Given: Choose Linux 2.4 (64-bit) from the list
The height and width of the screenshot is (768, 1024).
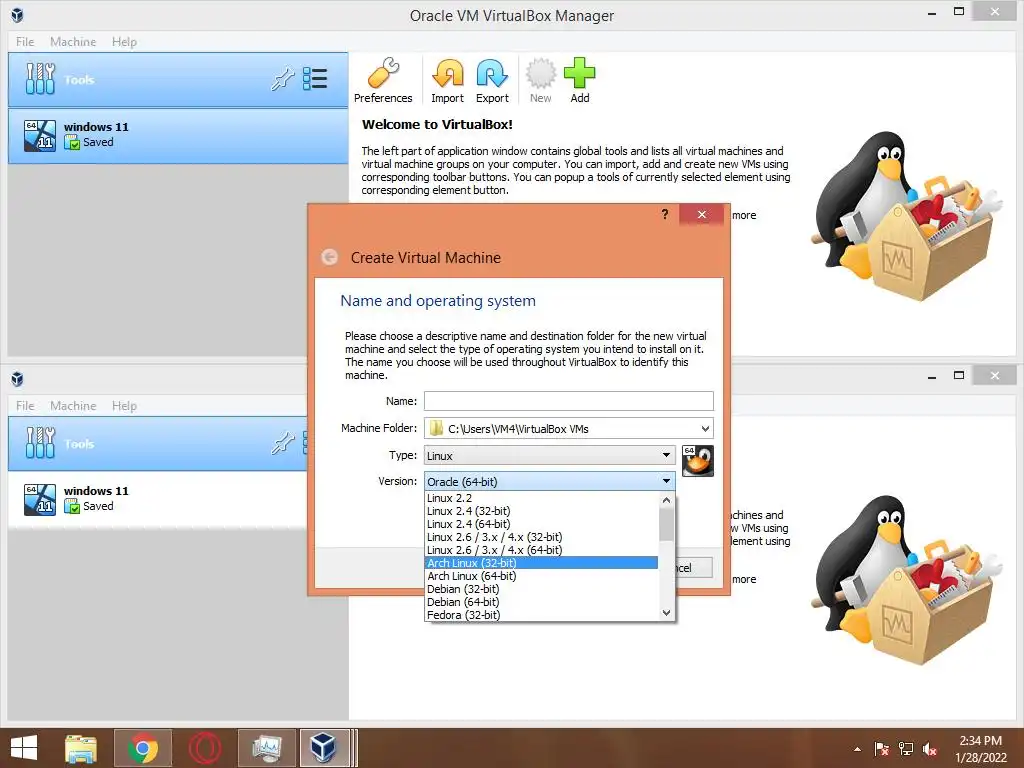Looking at the screenshot, I should [541, 524].
